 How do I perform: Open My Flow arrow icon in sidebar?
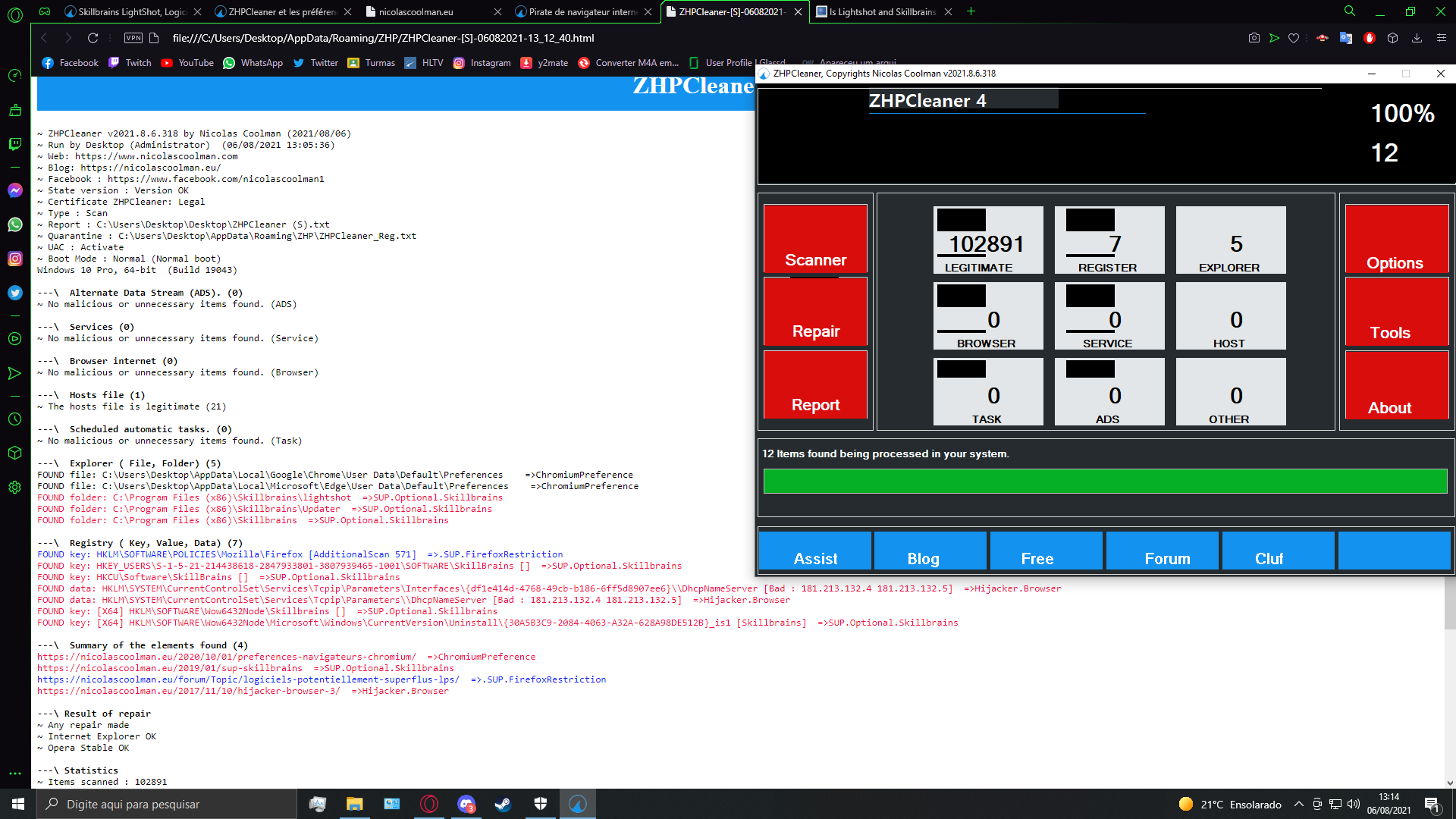(14, 373)
